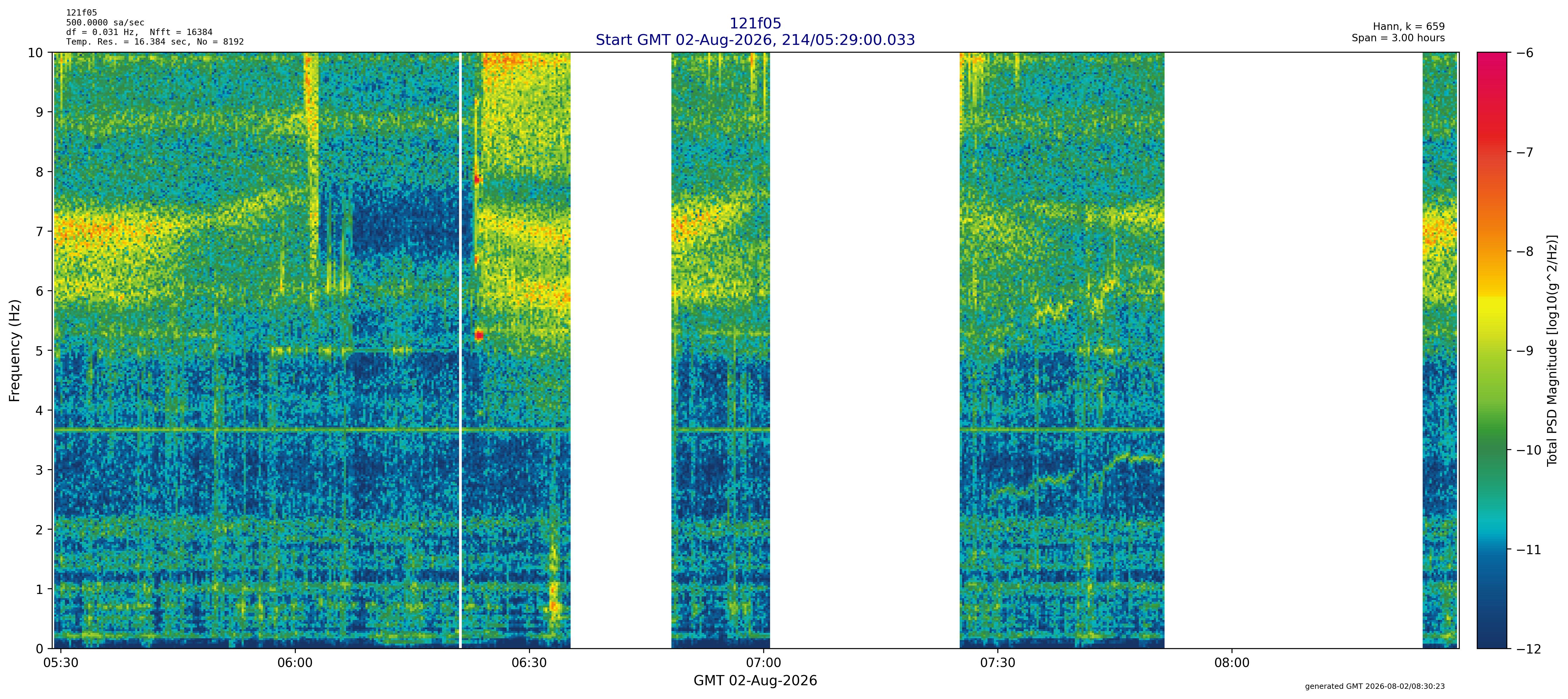The image size is (1568, 699).
Task: Select the '−7' colorbar tick label
Action: (x=1524, y=152)
